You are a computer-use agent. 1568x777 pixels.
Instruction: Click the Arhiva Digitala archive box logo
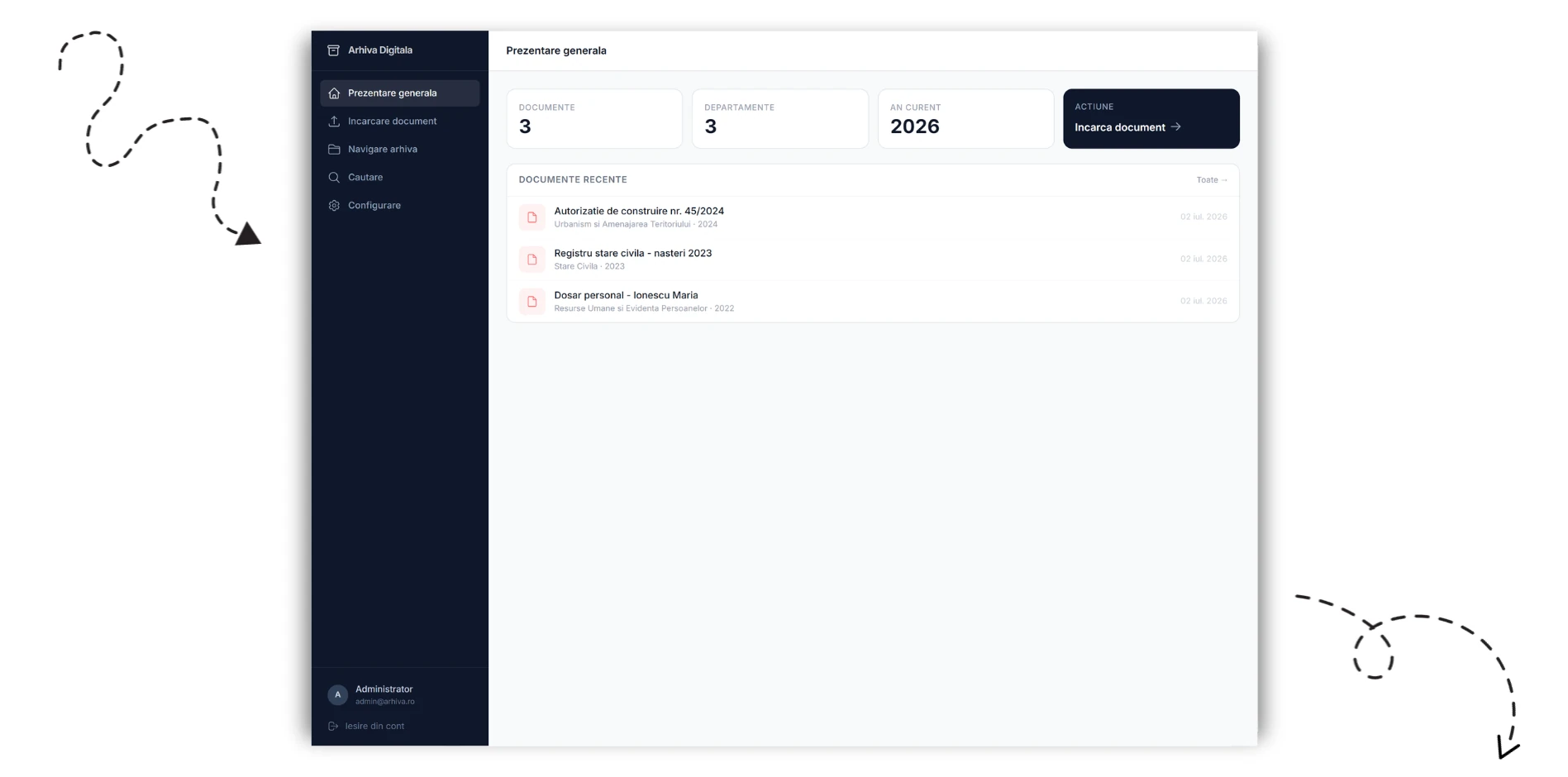click(x=333, y=50)
